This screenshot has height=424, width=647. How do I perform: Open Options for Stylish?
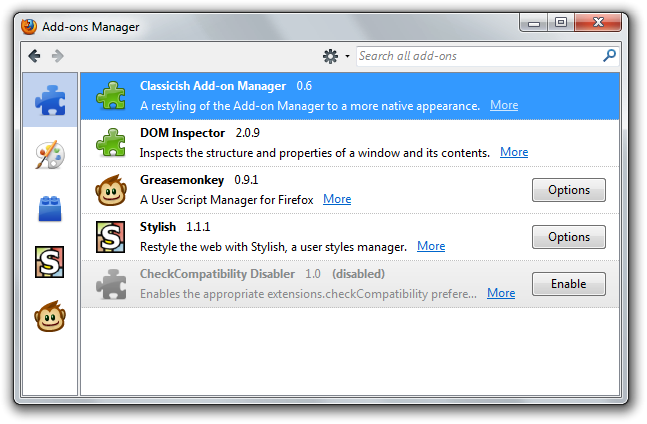click(x=569, y=237)
